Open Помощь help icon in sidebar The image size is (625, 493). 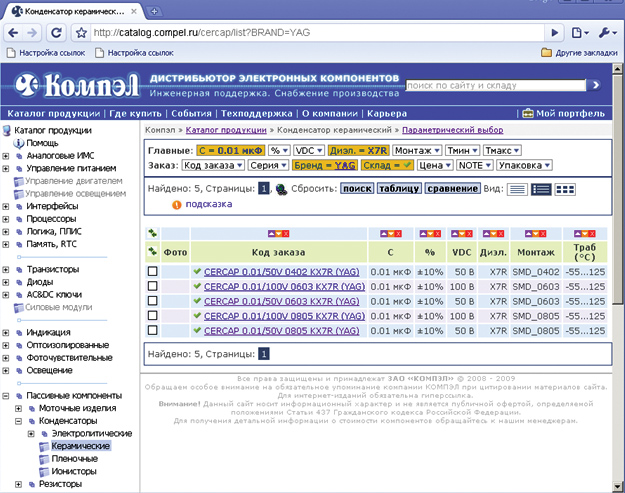click(18, 143)
